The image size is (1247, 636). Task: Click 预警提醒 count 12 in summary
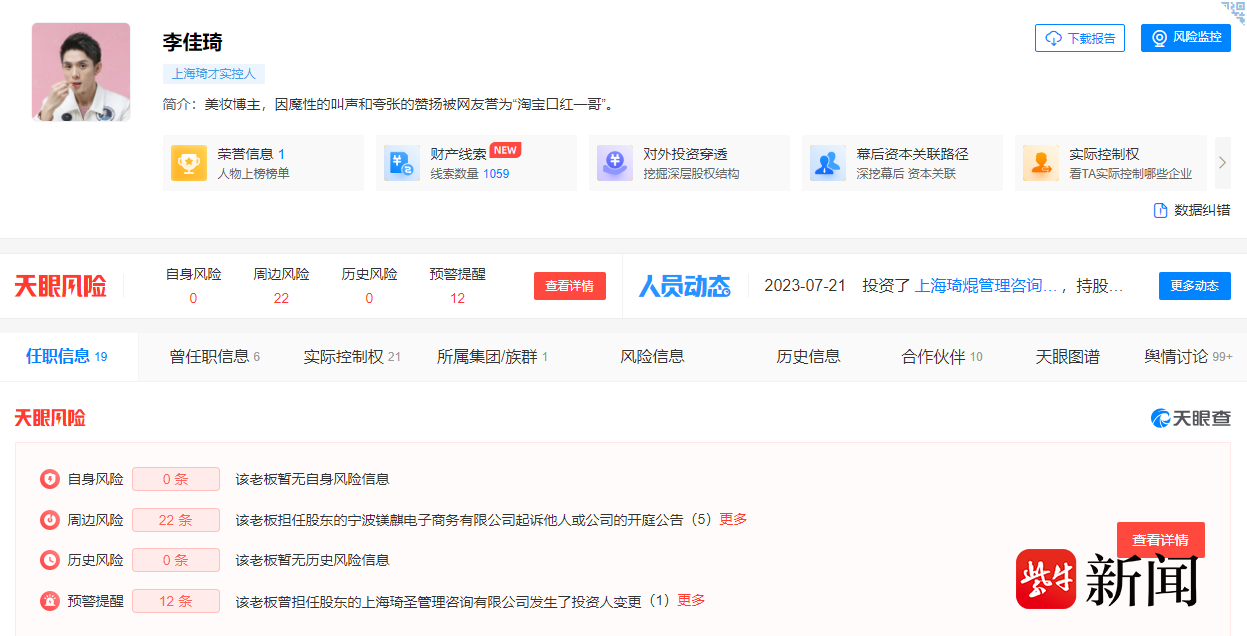click(x=457, y=298)
